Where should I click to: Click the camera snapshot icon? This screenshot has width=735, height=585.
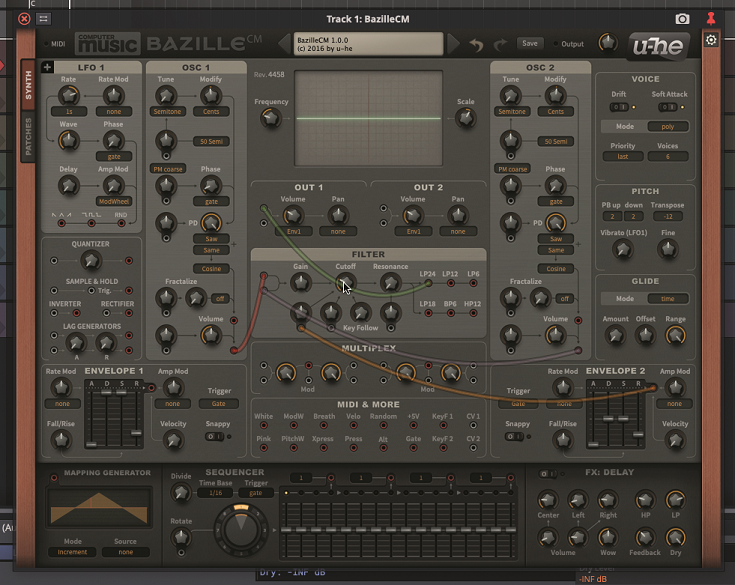(682, 19)
